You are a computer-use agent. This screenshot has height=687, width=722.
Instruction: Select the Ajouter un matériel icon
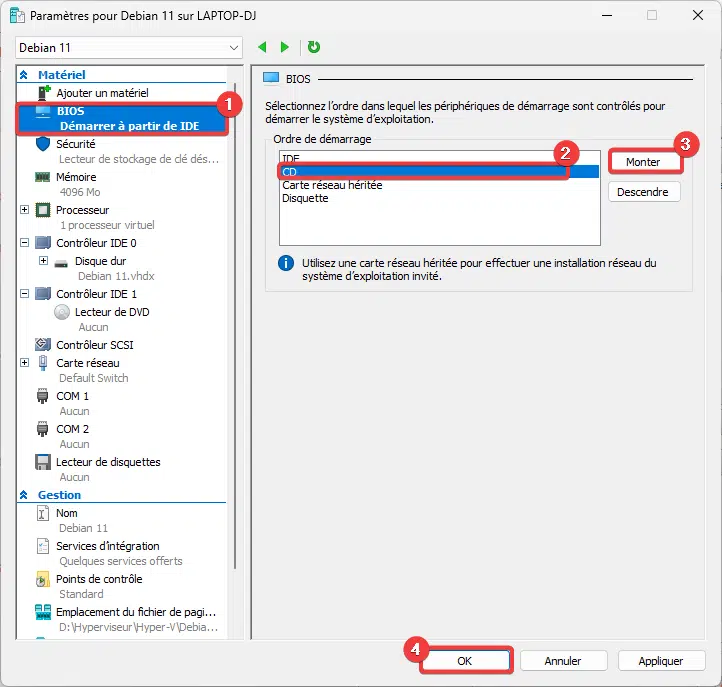click(43, 93)
